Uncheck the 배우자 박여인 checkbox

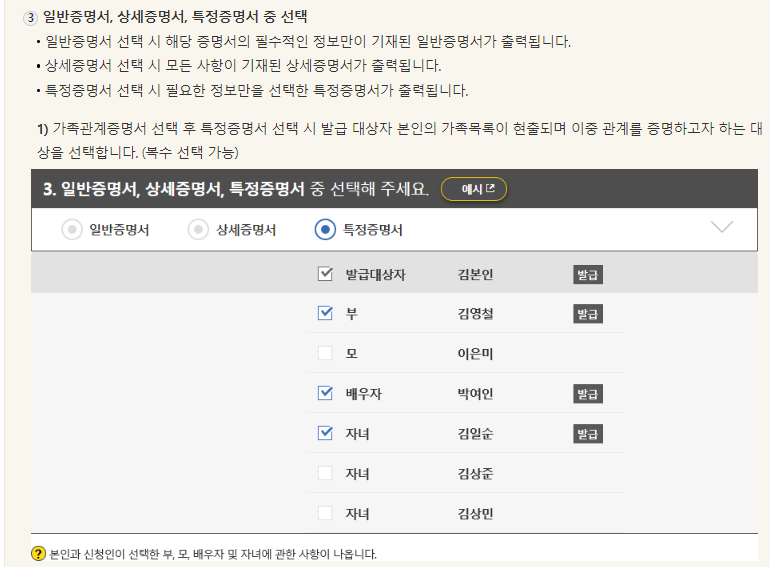325,393
